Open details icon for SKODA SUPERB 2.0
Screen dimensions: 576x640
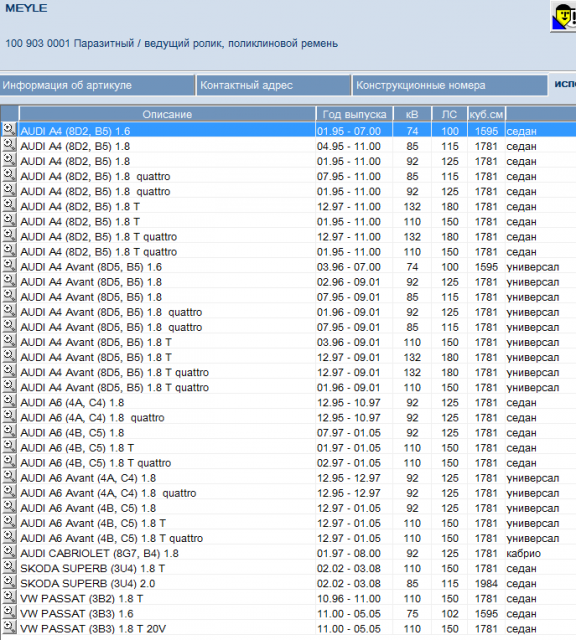9,583
